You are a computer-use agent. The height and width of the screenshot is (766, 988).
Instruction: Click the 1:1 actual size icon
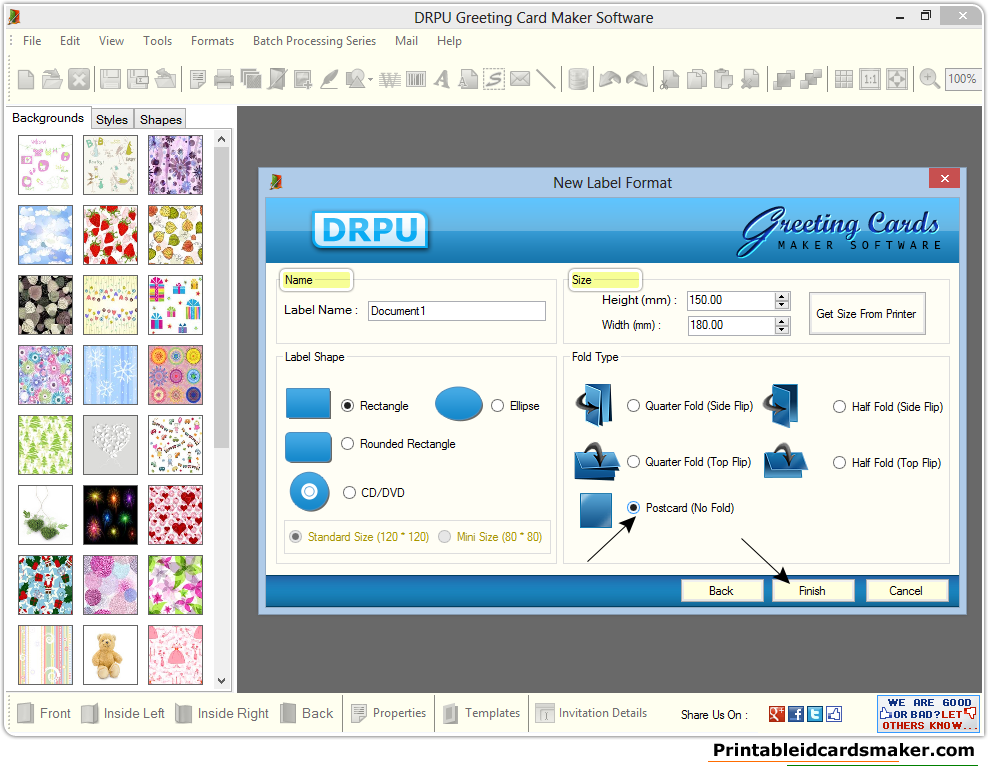click(x=870, y=79)
